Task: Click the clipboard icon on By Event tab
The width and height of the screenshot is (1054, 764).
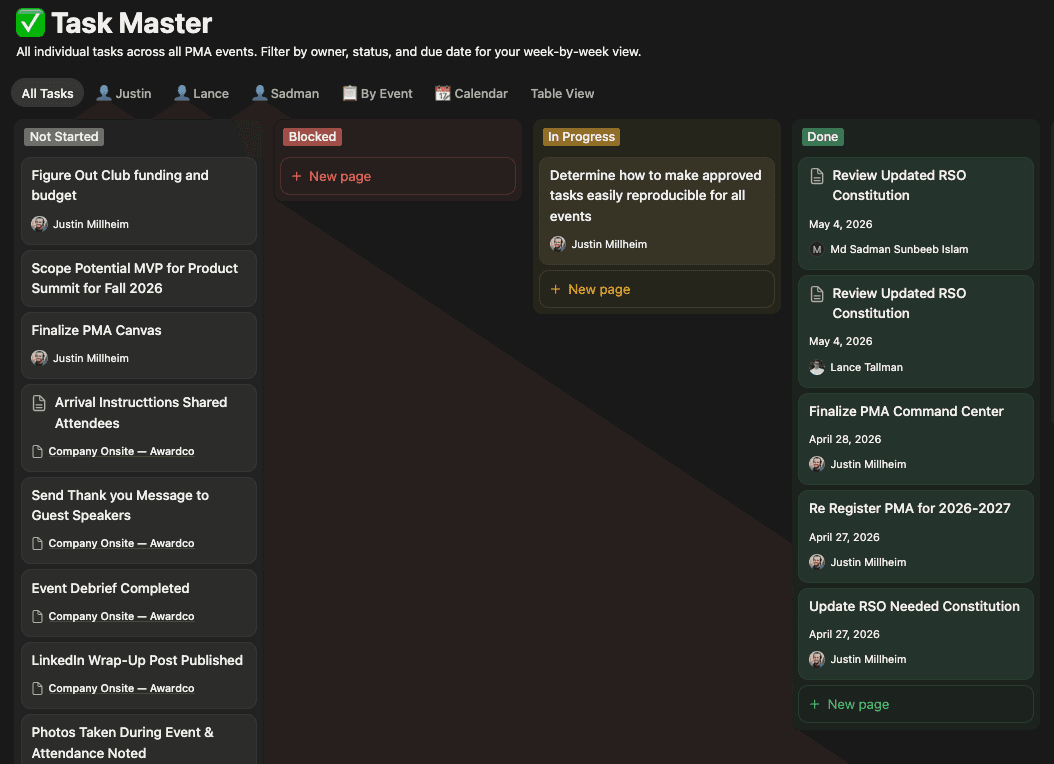Action: click(350, 93)
